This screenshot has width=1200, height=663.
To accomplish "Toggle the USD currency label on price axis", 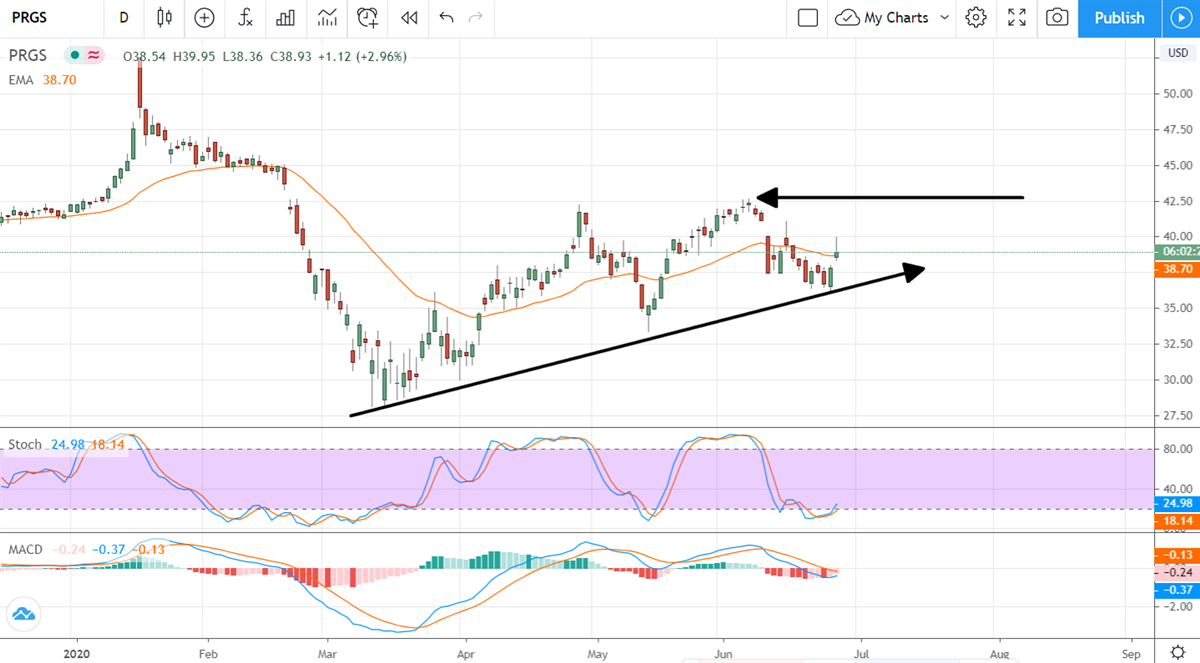I will (1178, 53).
